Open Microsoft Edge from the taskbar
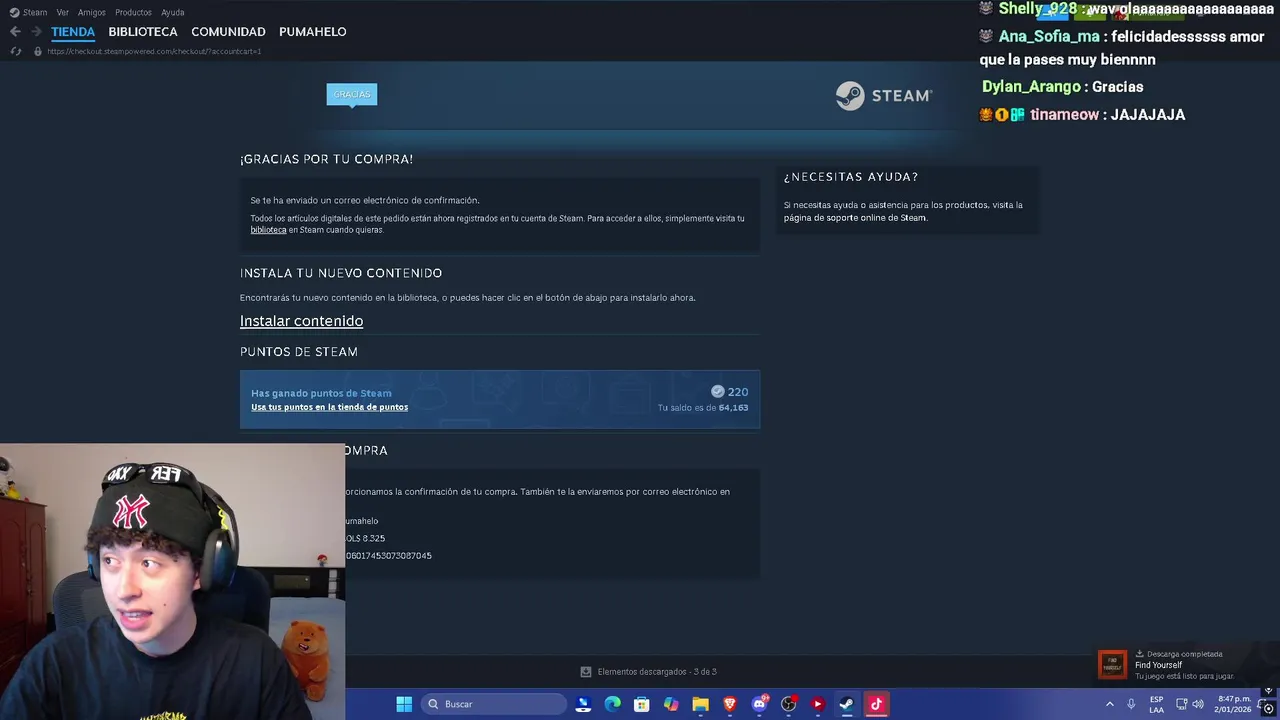The height and width of the screenshot is (720, 1280). coord(613,704)
